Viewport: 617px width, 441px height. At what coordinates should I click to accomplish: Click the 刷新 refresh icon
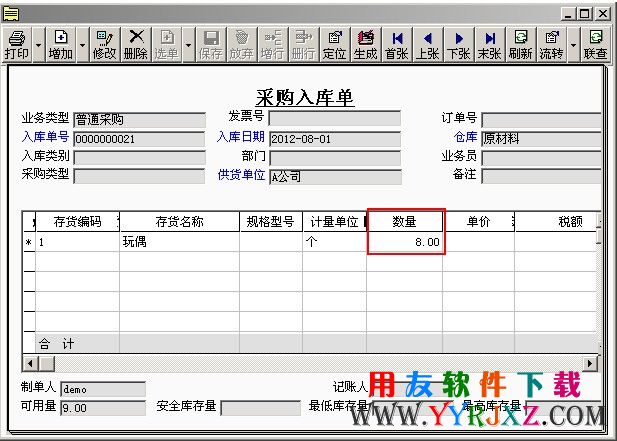click(521, 45)
